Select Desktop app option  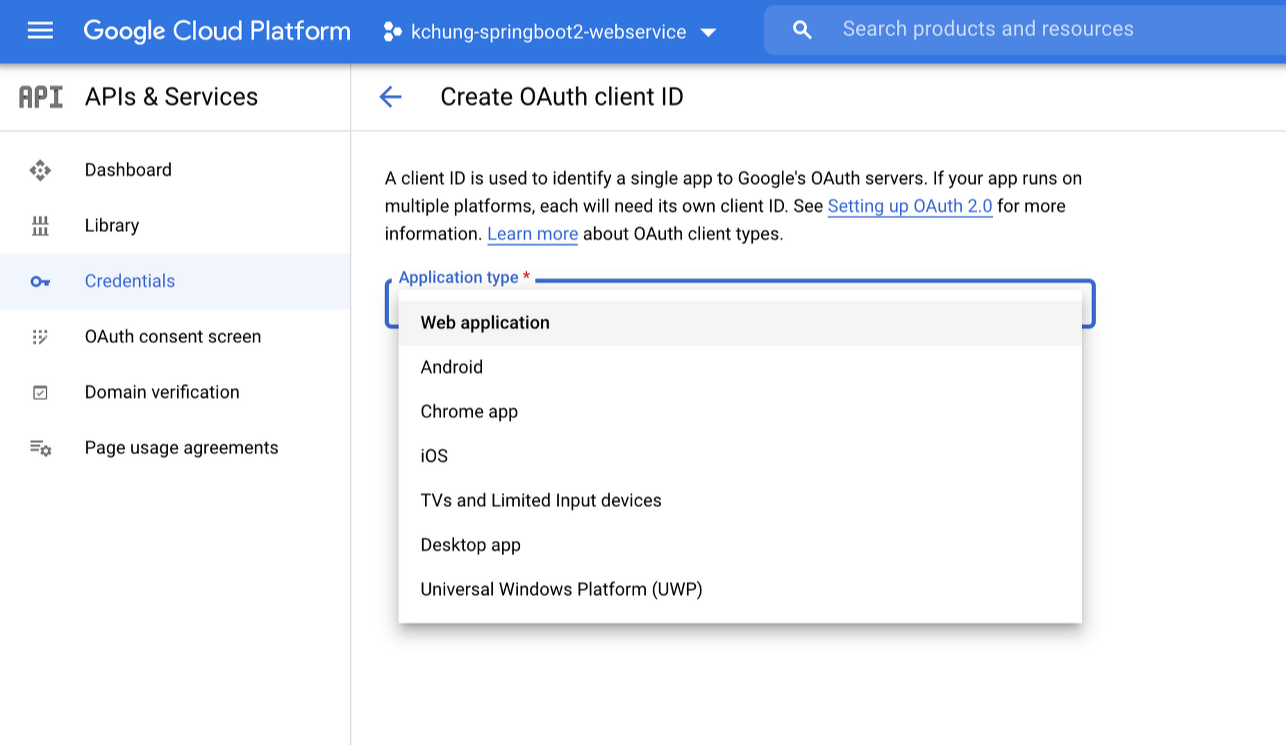[x=471, y=545]
